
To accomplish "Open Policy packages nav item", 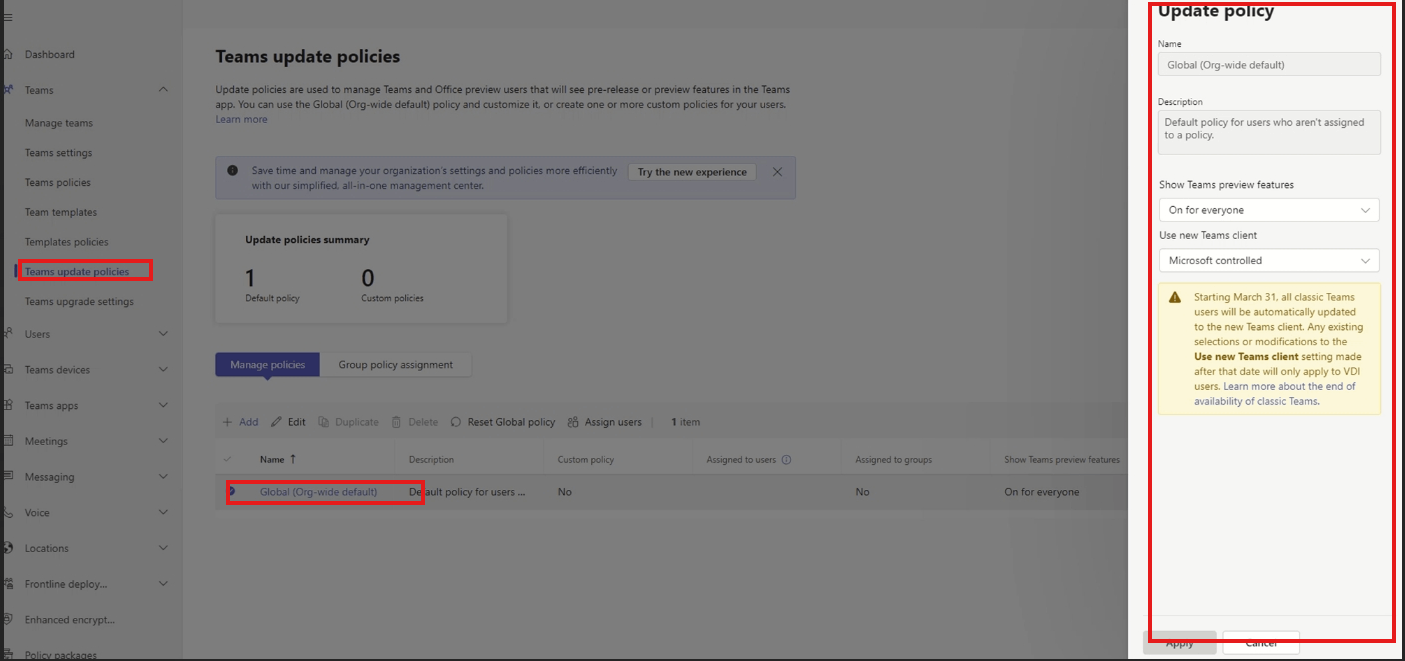I will pos(61,655).
